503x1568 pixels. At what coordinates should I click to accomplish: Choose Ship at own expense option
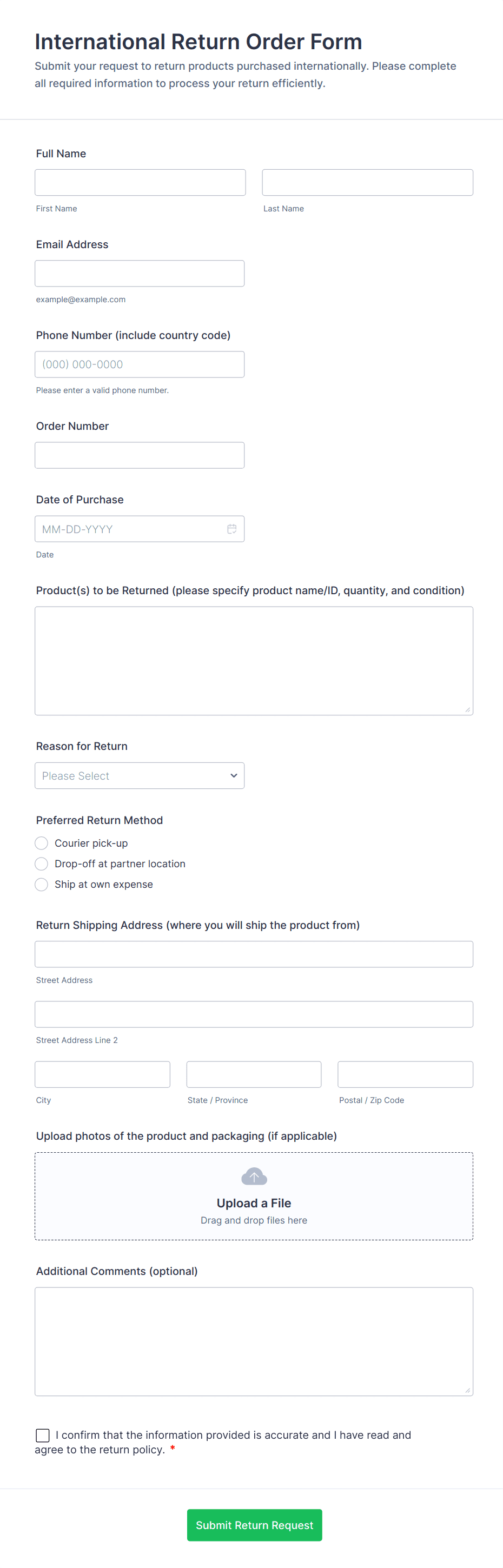click(x=42, y=885)
